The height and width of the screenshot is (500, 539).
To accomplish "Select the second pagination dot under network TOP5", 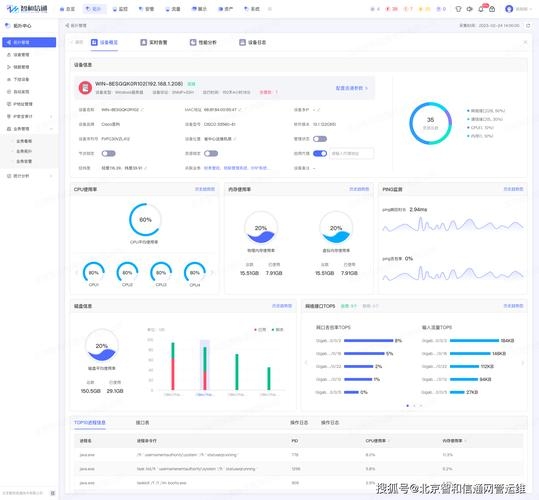I will [x=414, y=405].
